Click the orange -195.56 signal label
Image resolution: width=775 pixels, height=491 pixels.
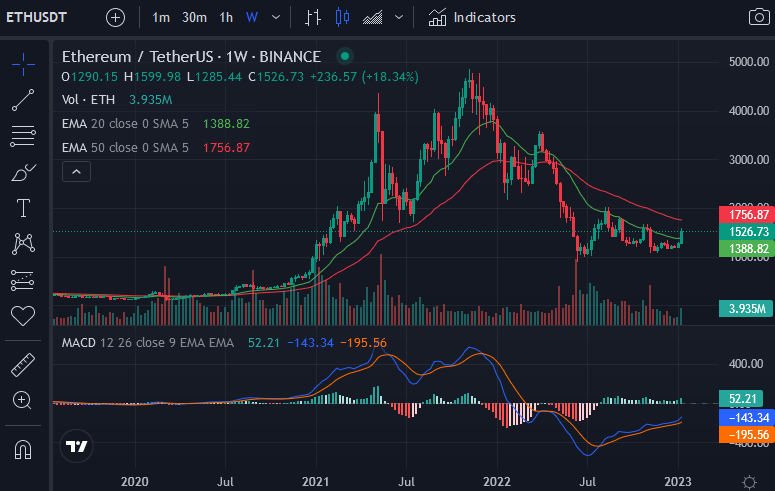(747, 435)
